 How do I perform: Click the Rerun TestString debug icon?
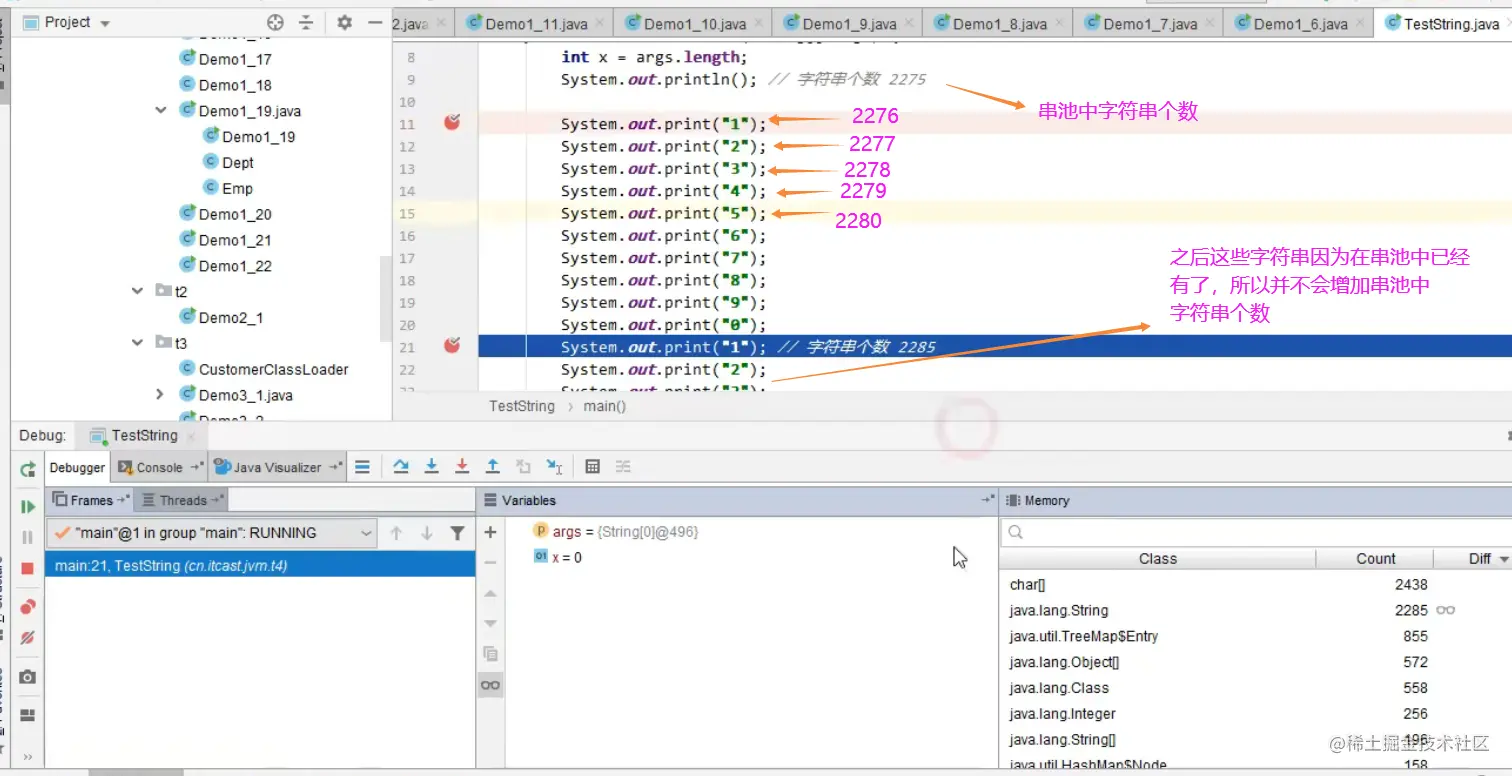28,468
